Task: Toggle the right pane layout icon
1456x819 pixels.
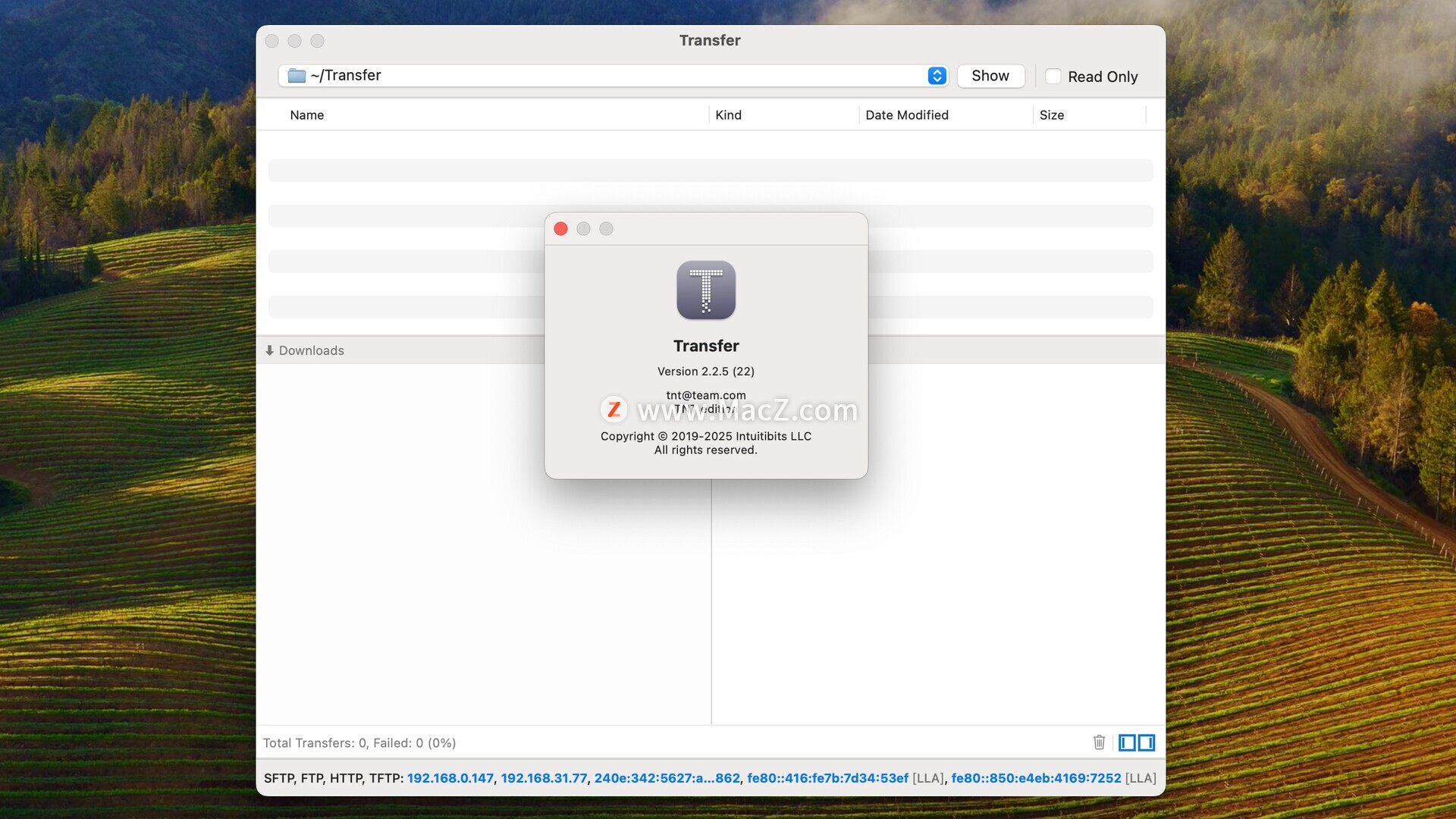Action: click(1147, 742)
